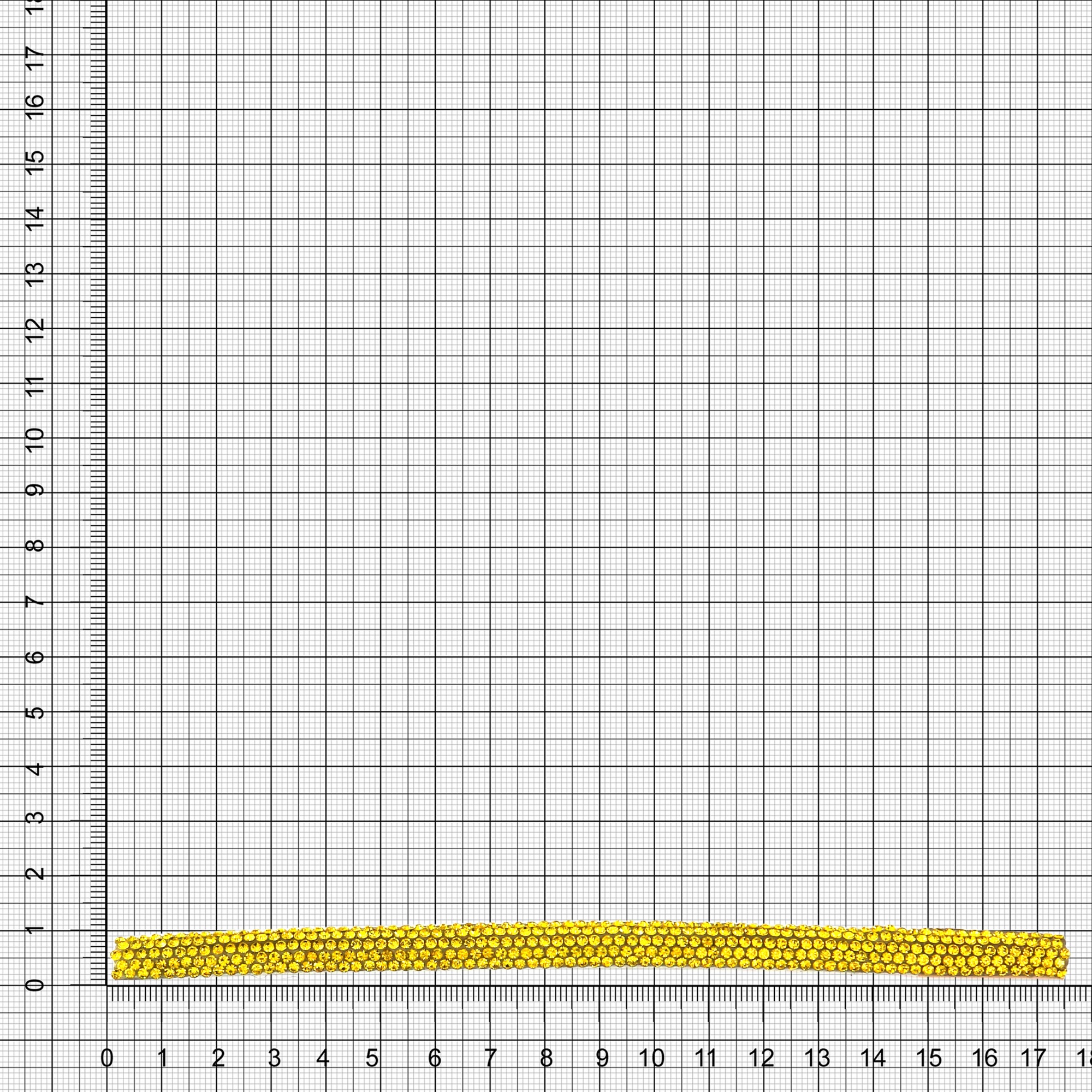Select number 7 on the vertical ruler
This screenshot has width=1092, height=1092.
(35, 601)
